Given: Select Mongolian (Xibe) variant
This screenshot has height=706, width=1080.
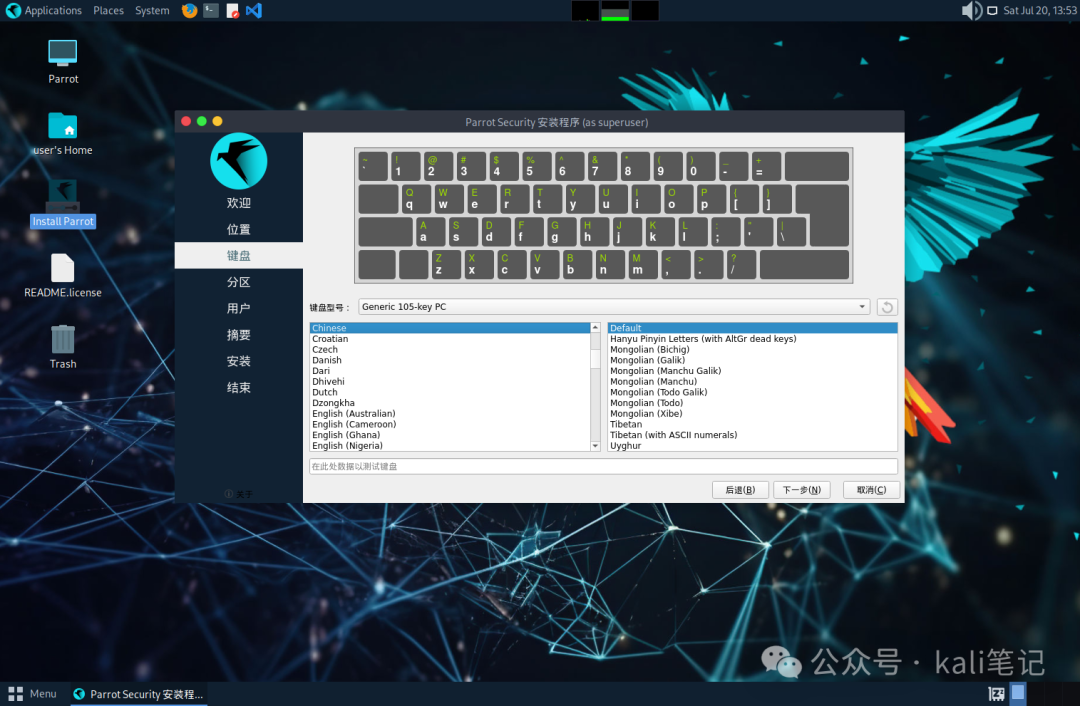Looking at the screenshot, I should point(752,414).
